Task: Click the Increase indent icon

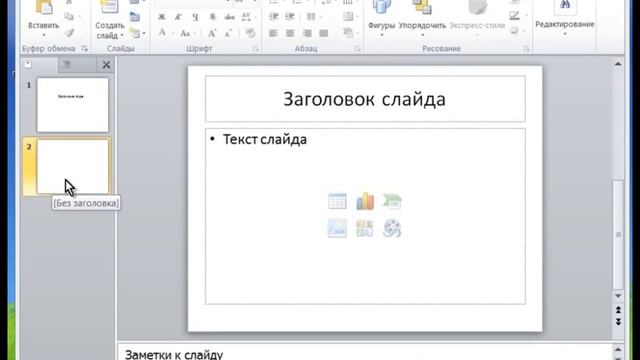Action: [290, 17]
